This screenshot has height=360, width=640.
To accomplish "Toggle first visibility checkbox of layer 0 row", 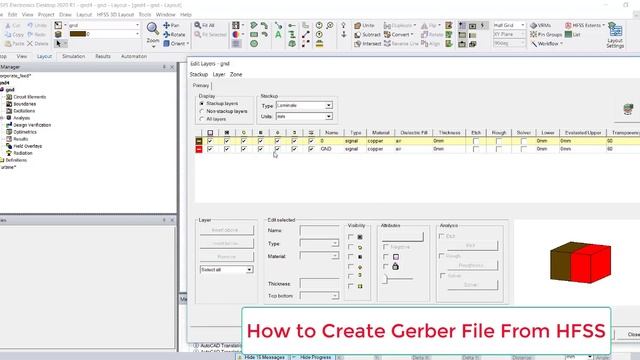I will tap(210, 141).
